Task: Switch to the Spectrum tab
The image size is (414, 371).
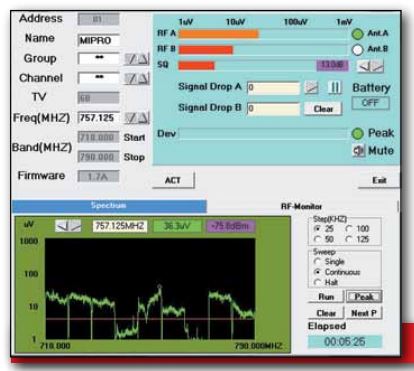Action: pos(109,206)
